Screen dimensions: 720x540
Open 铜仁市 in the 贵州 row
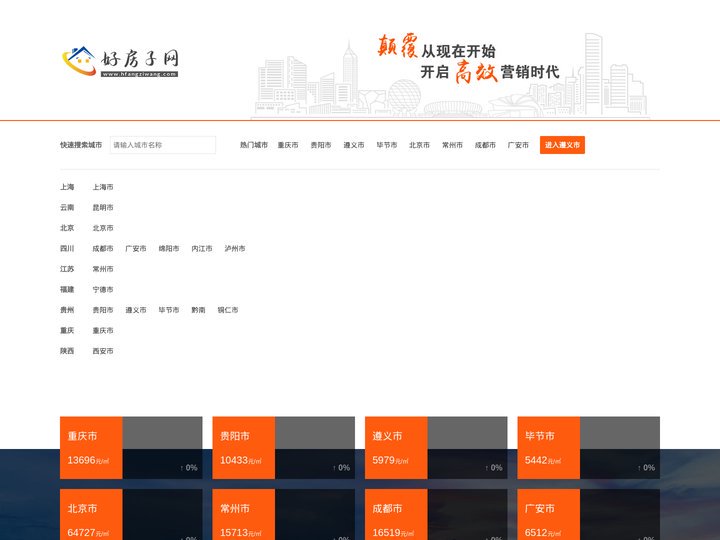click(228, 310)
